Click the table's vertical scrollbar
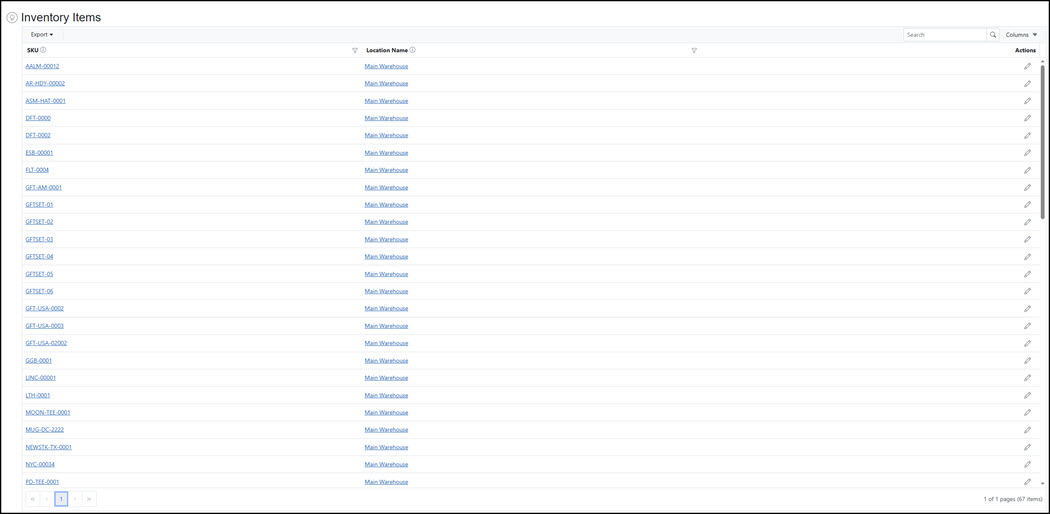Image resolution: width=1050 pixels, height=514 pixels. point(1042,140)
